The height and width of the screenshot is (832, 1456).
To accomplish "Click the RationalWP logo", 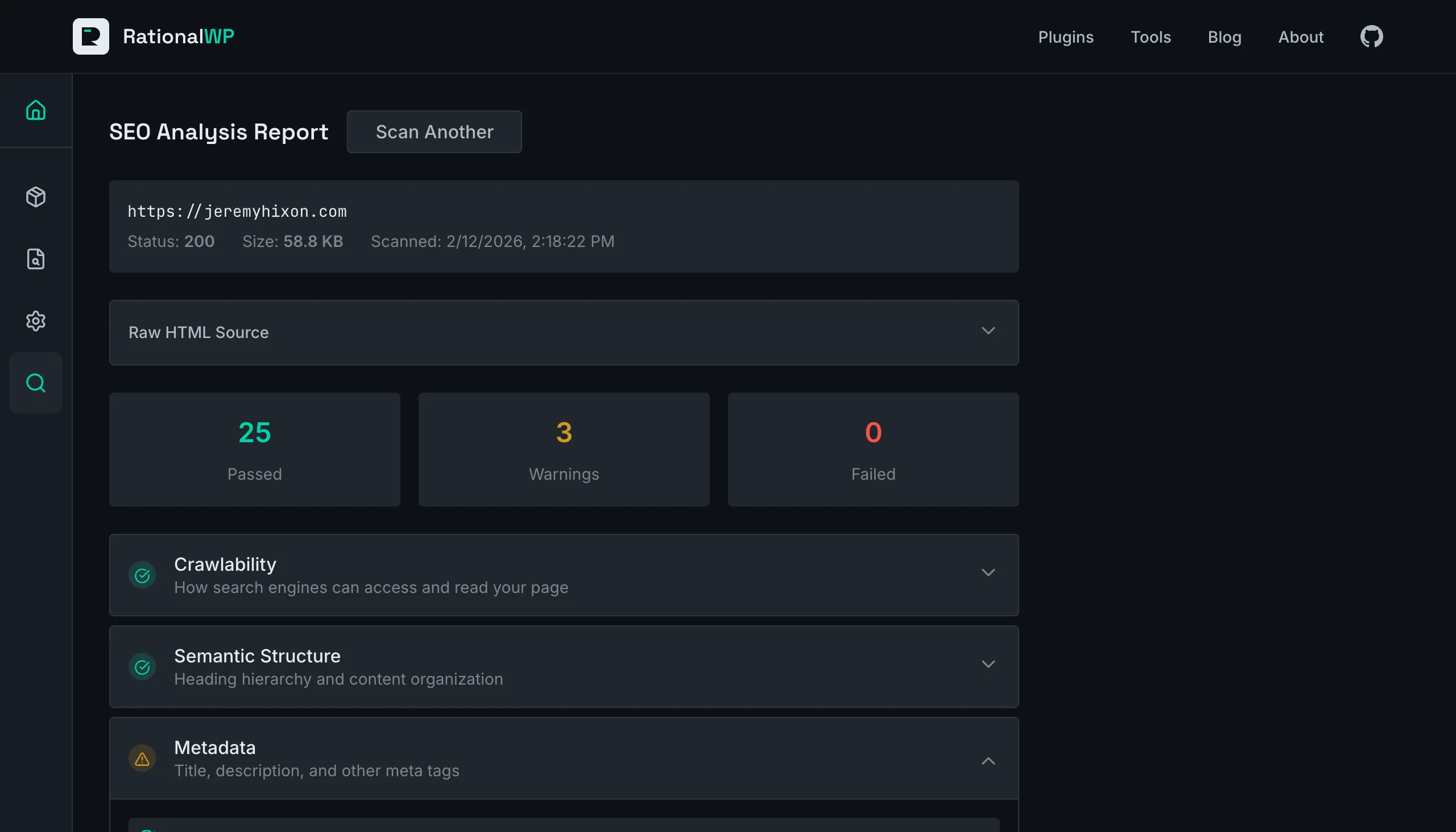I will (154, 36).
